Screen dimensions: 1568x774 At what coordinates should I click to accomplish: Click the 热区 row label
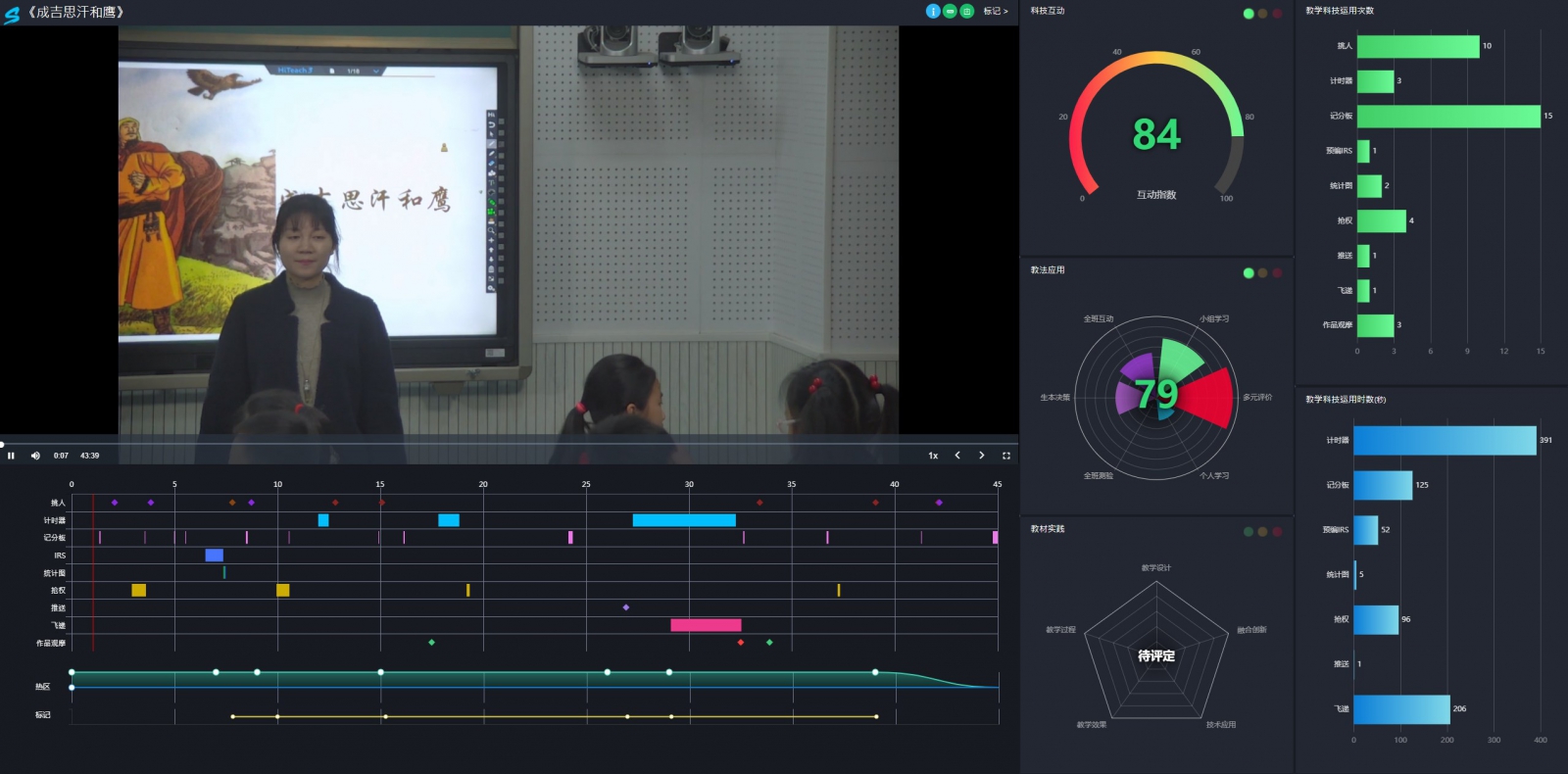[42, 687]
